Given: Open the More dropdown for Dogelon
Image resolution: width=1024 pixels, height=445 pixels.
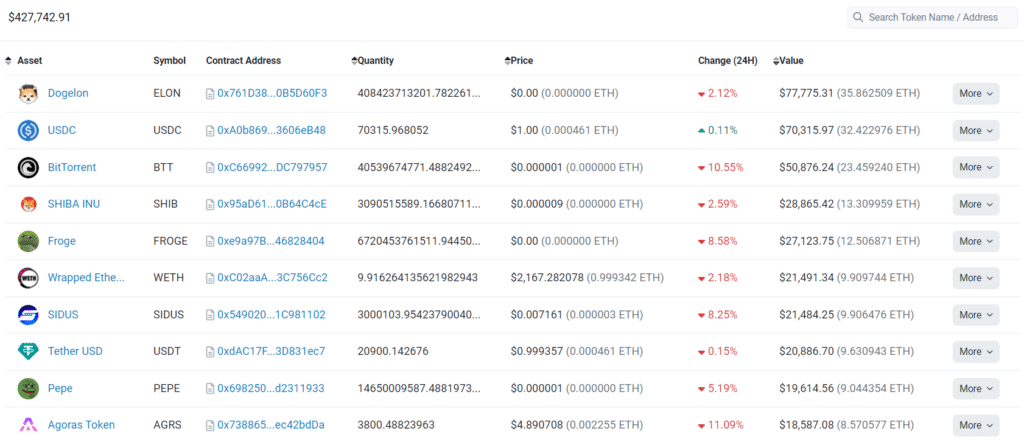Looking at the screenshot, I should coord(976,93).
